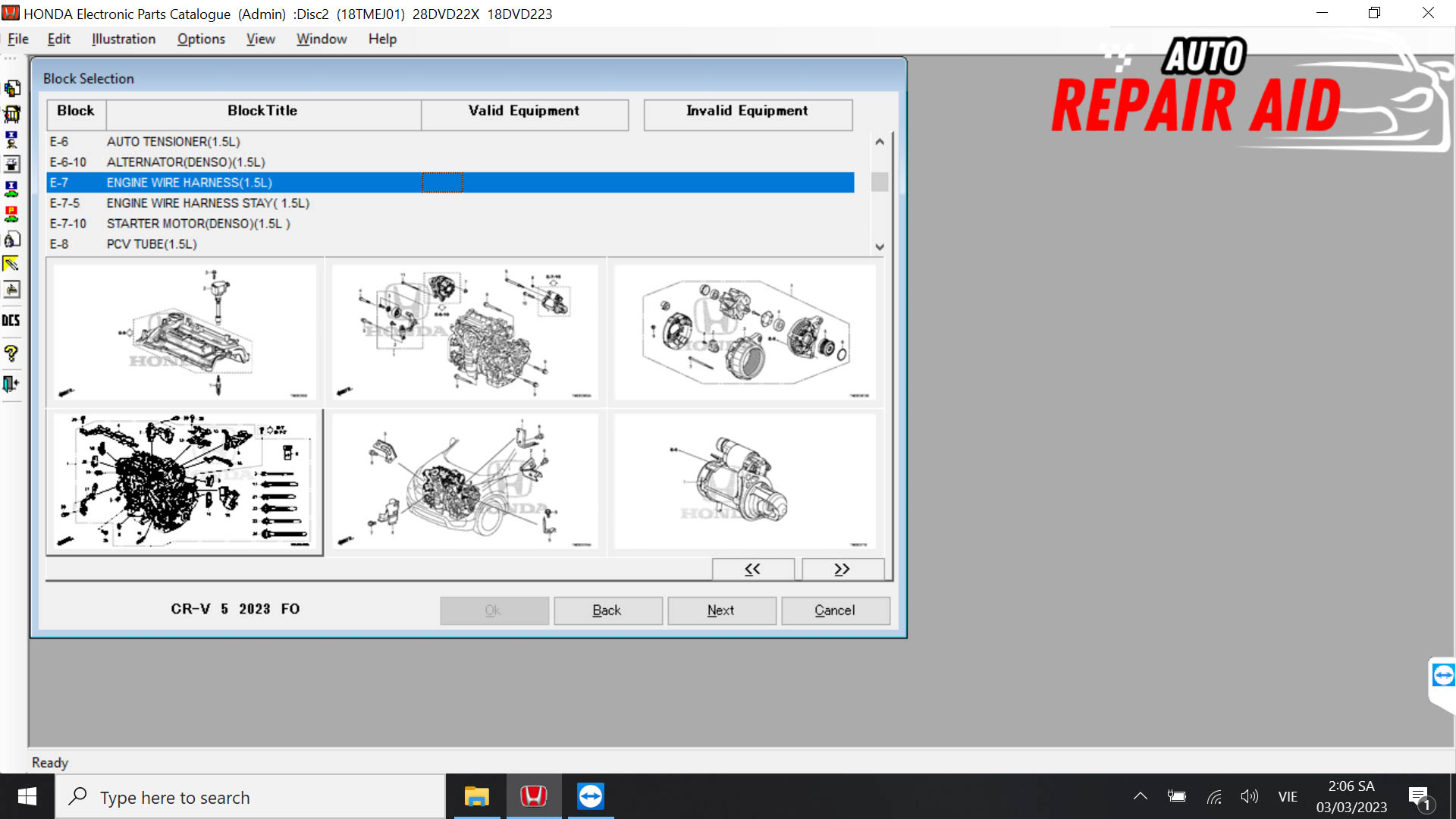This screenshot has width=1456, height=819.
Task: Click the volume speaker tray icon
Action: 1249,797
